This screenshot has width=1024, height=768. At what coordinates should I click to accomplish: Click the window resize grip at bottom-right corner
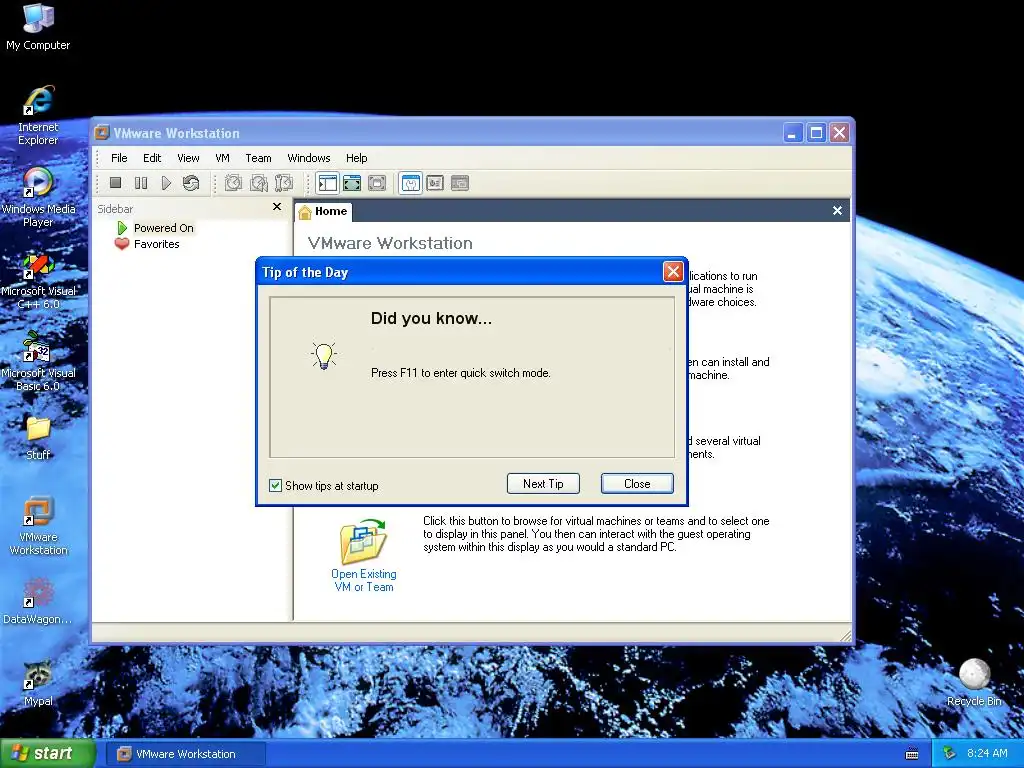tap(845, 635)
